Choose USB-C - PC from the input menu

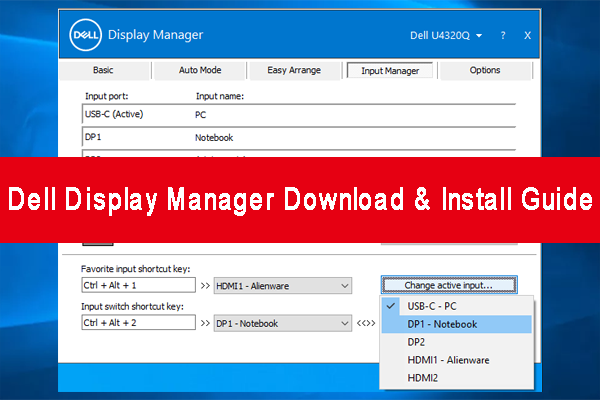coord(457,306)
